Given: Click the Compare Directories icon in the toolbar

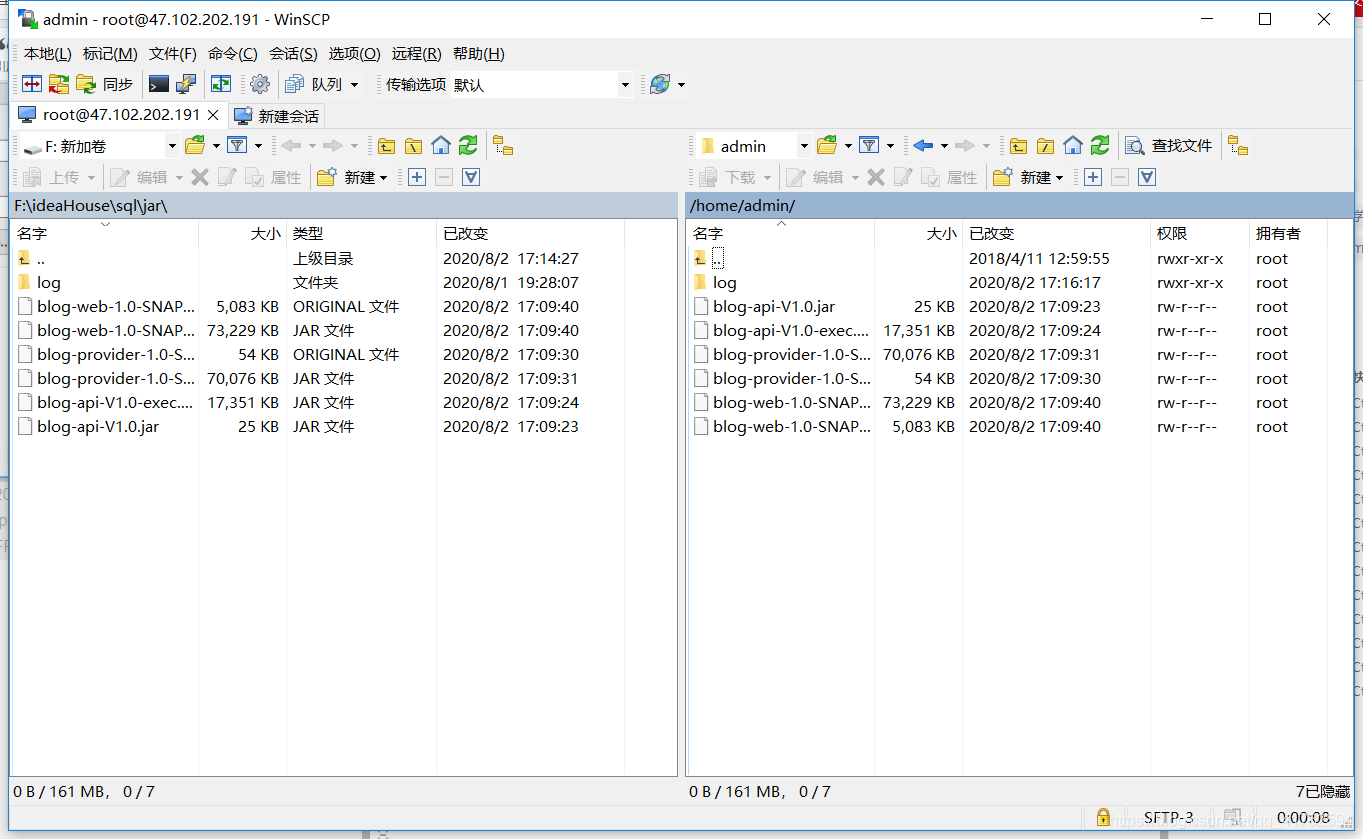Looking at the screenshot, I should (32, 84).
